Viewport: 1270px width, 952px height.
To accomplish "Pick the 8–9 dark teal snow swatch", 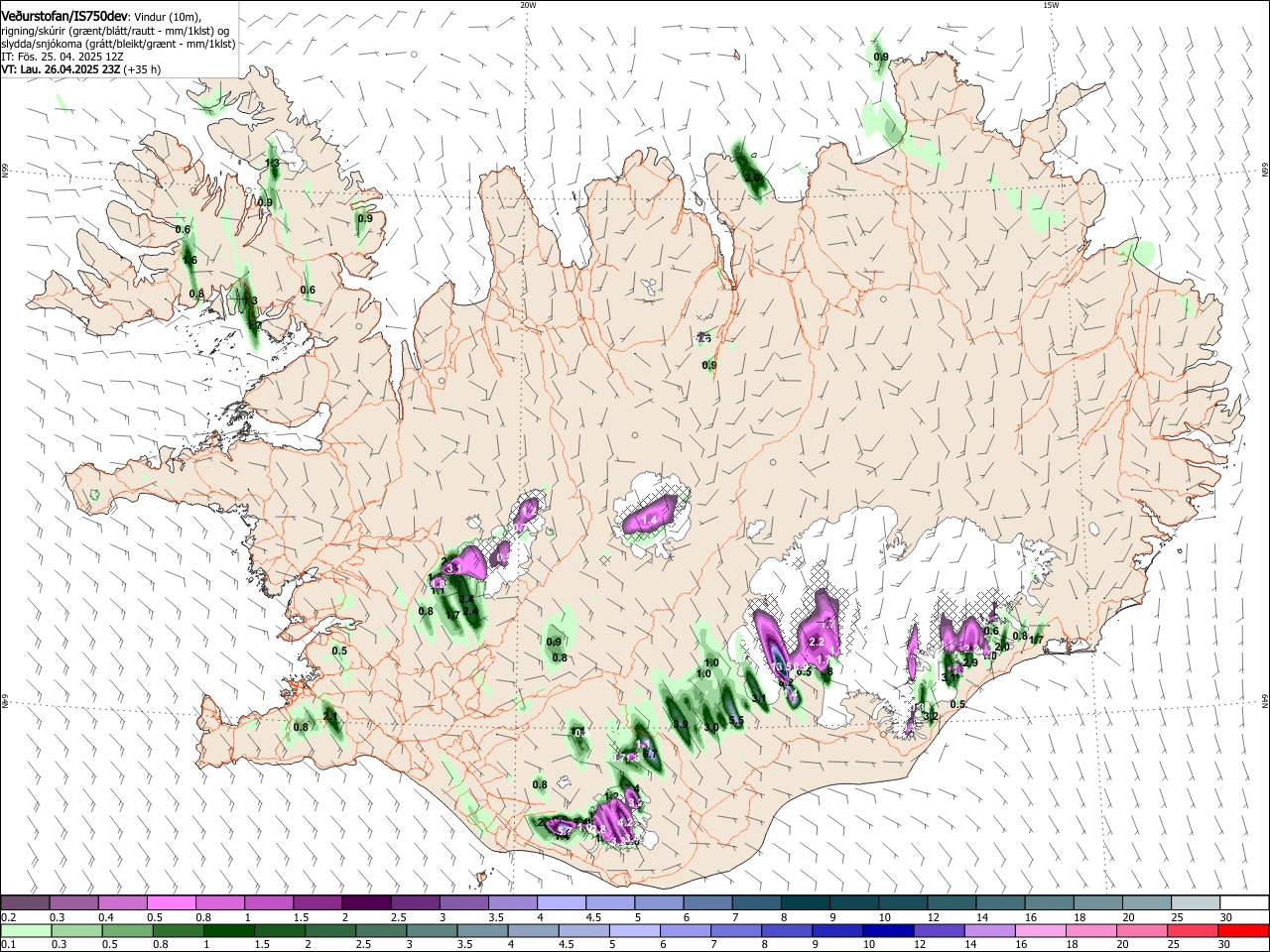I will [x=806, y=902].
